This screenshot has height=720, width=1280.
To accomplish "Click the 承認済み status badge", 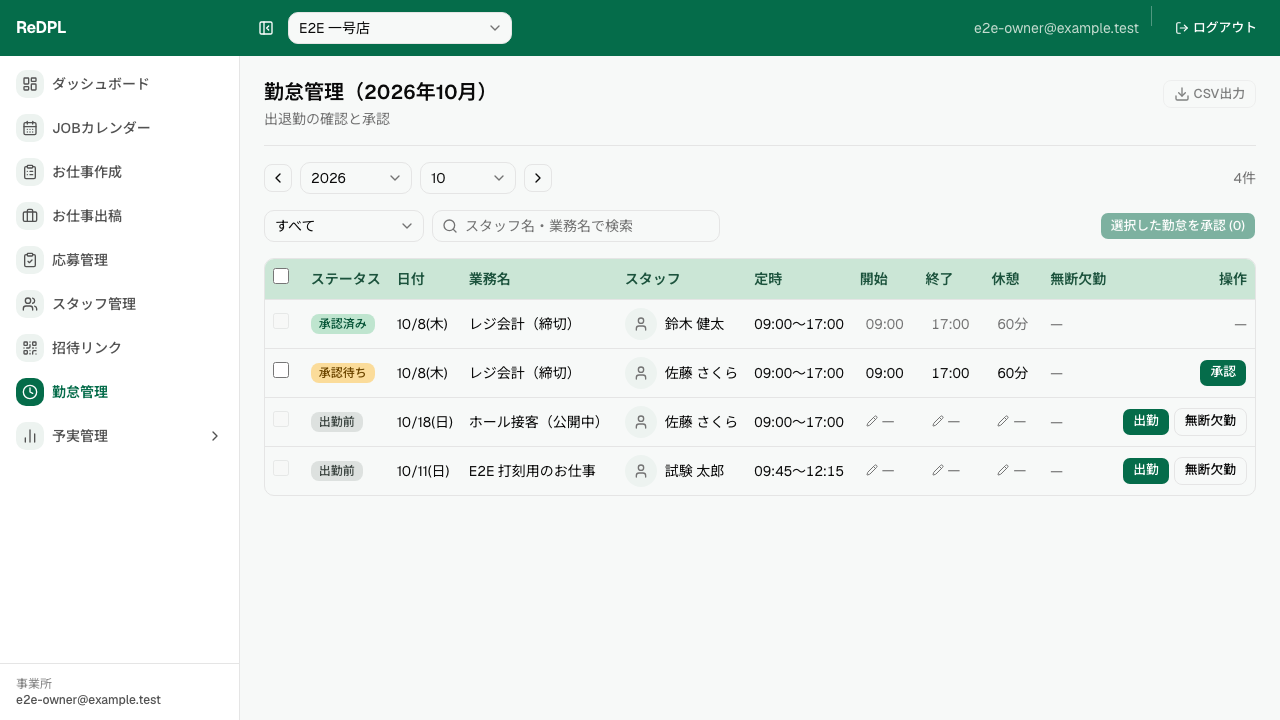I will (343, 324).
